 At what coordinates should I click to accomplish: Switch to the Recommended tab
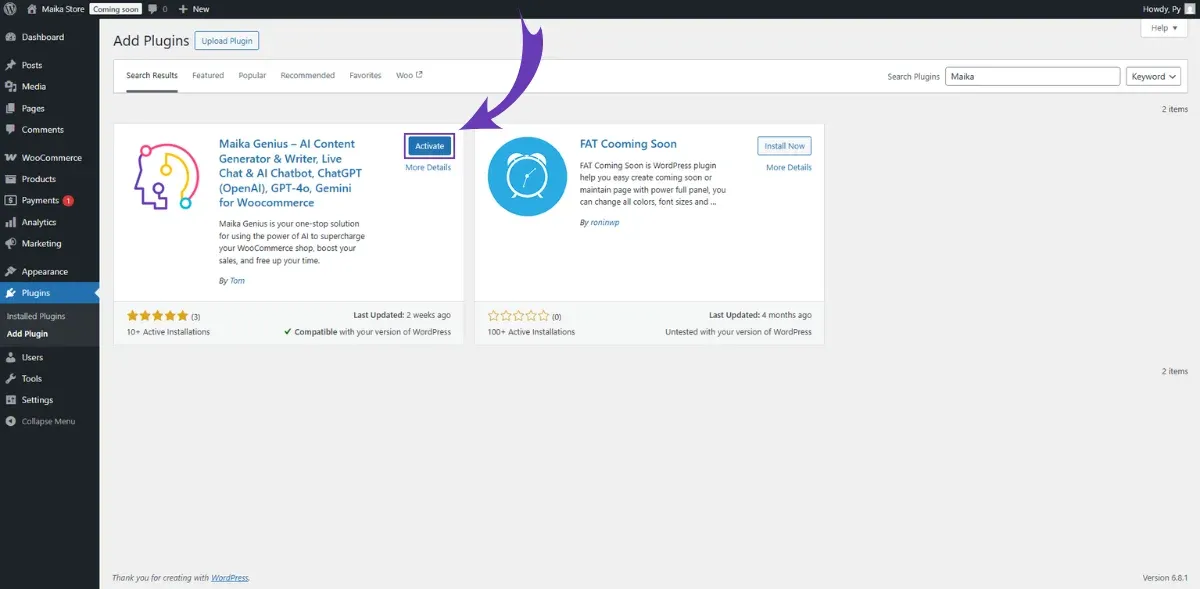[x=308, y=76]
